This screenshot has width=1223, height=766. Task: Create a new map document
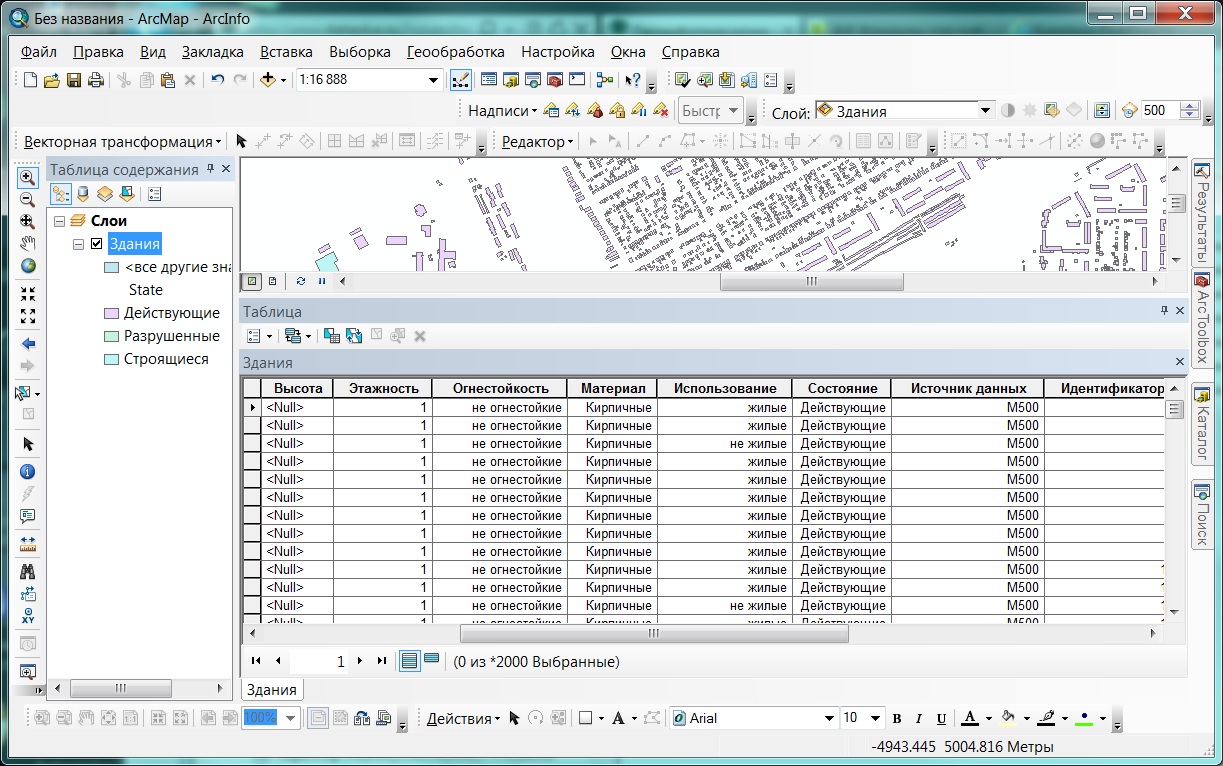(x=30, y=80)
